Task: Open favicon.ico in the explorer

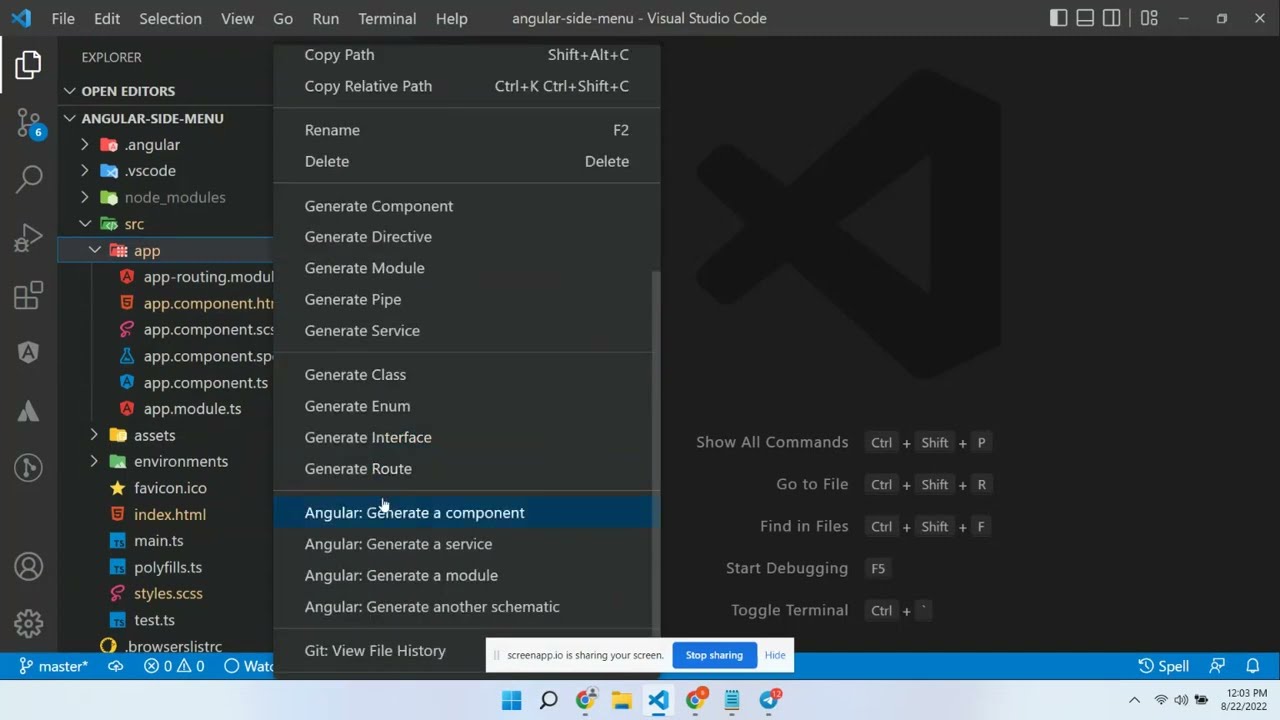Action: [170, 488]
